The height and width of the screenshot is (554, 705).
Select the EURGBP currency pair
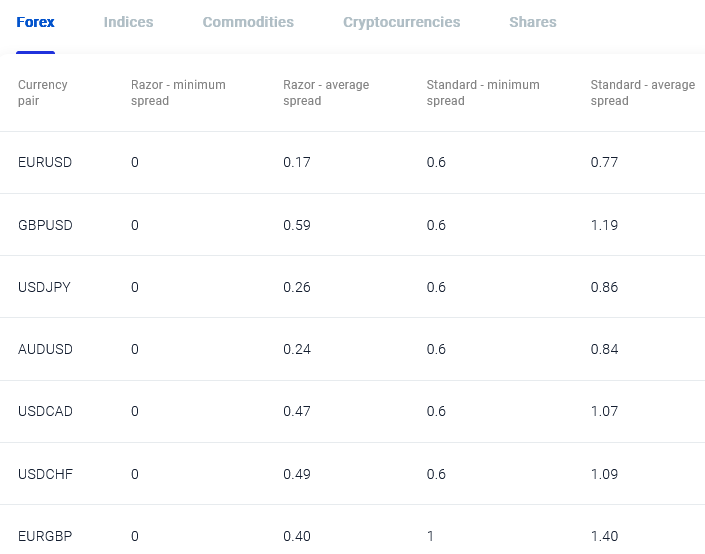45,536
